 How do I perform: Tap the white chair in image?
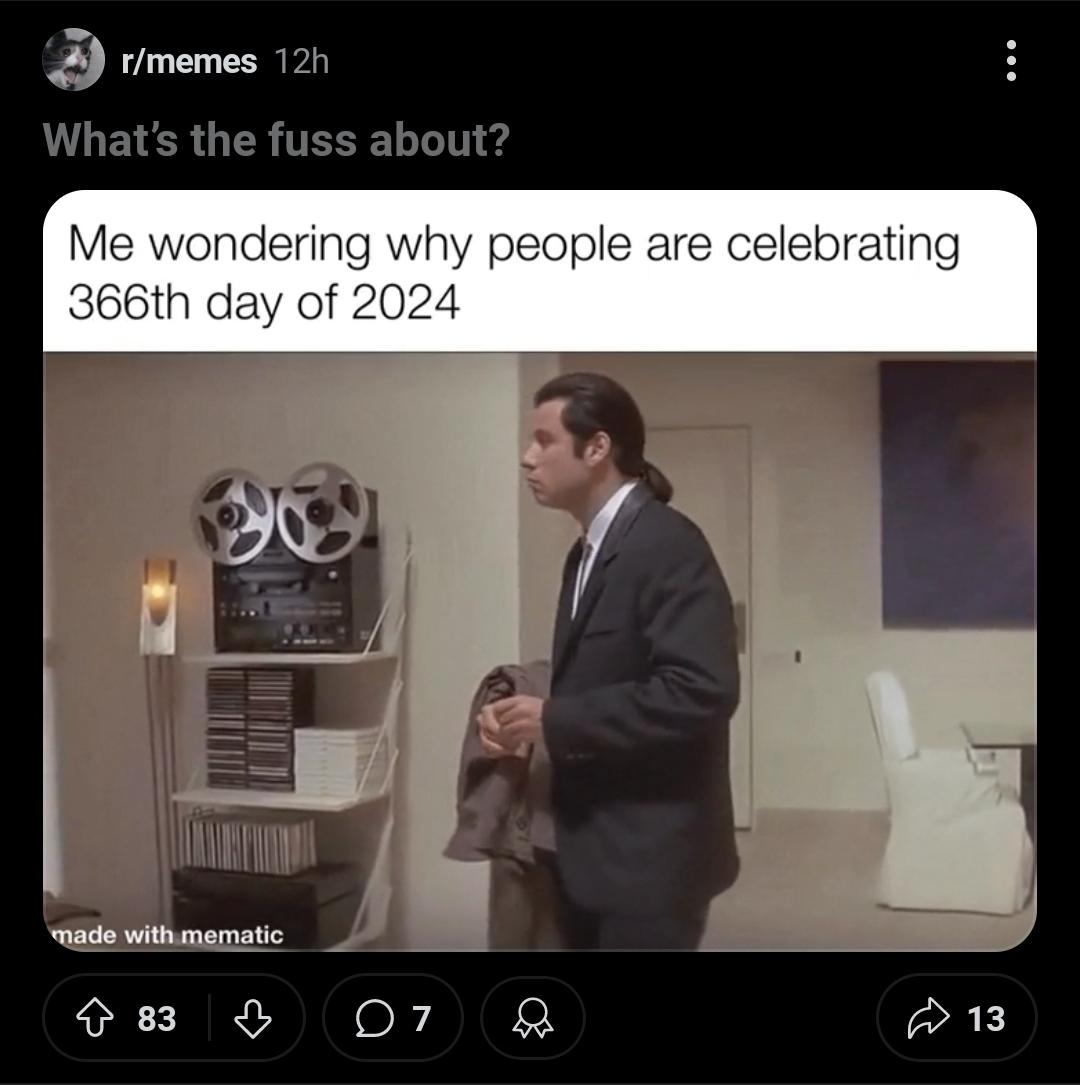pyautogui.click(x=948, y=792)
